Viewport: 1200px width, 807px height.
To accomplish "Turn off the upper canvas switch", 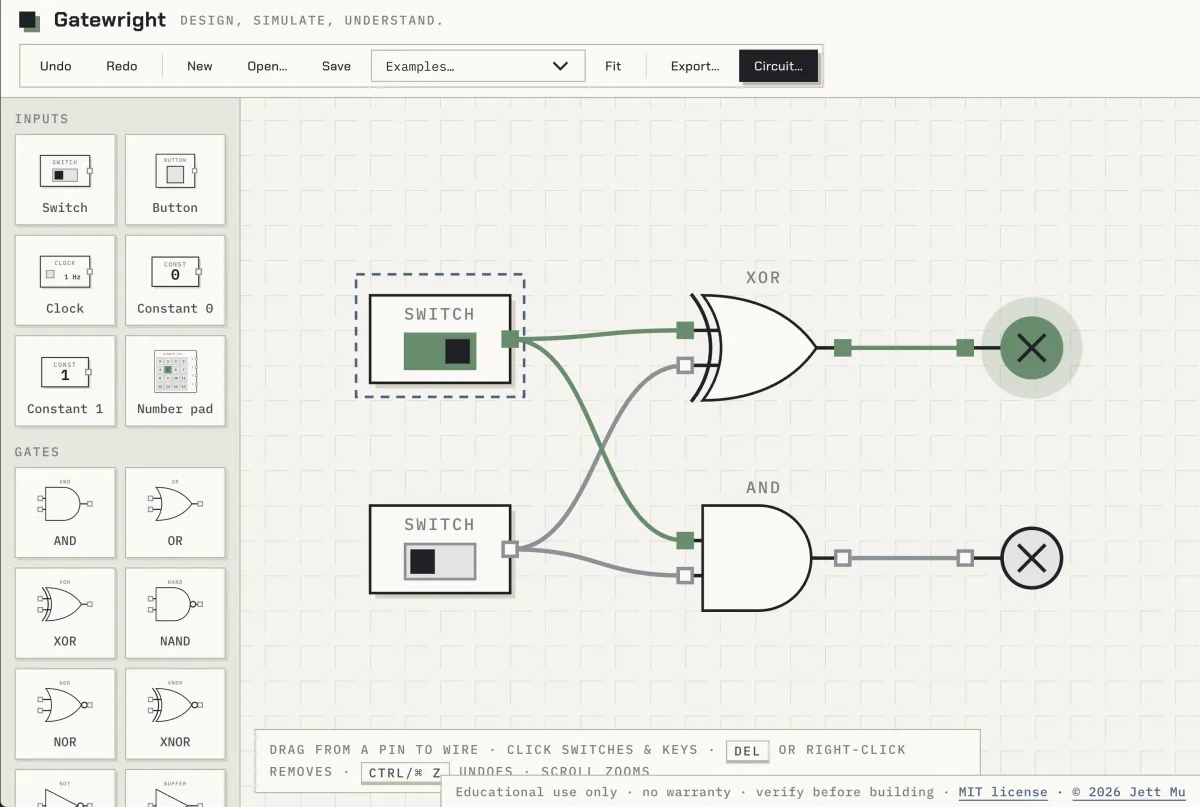I will click(x=440, y=351).
